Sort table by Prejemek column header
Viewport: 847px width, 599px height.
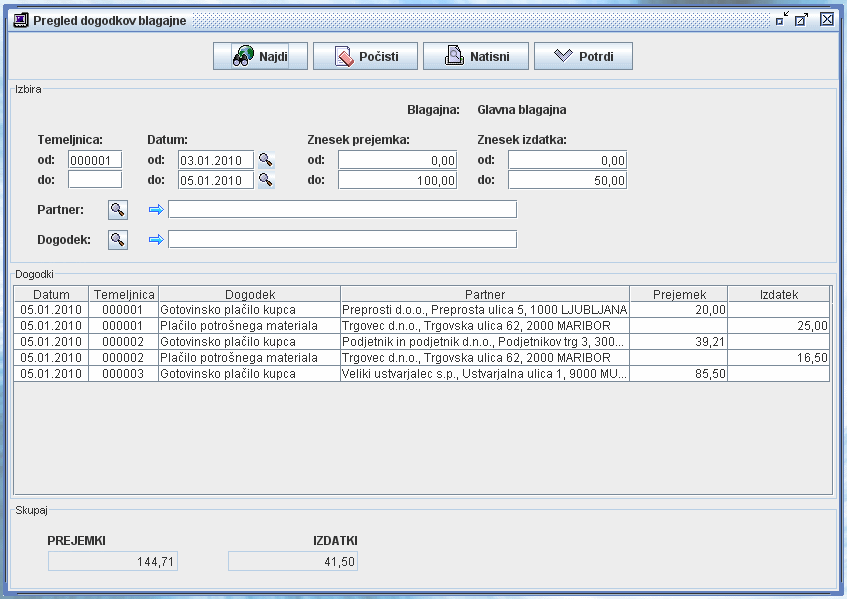click(x=679, y=295)
